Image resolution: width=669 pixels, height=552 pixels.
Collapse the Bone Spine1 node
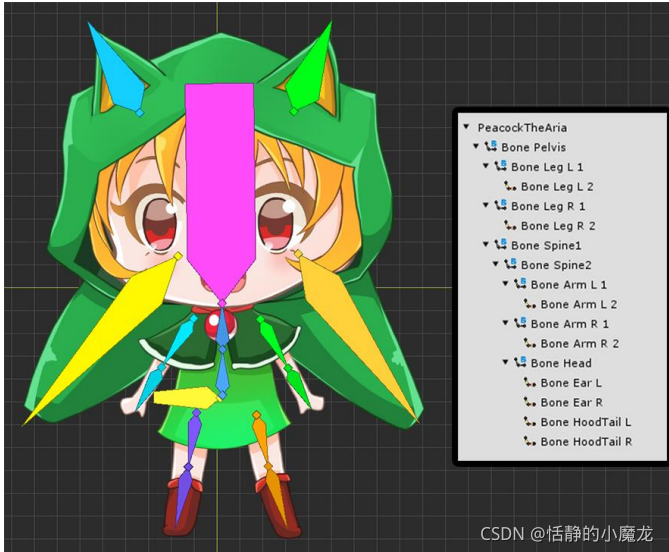pyautogui.click(x=486, y=244)
